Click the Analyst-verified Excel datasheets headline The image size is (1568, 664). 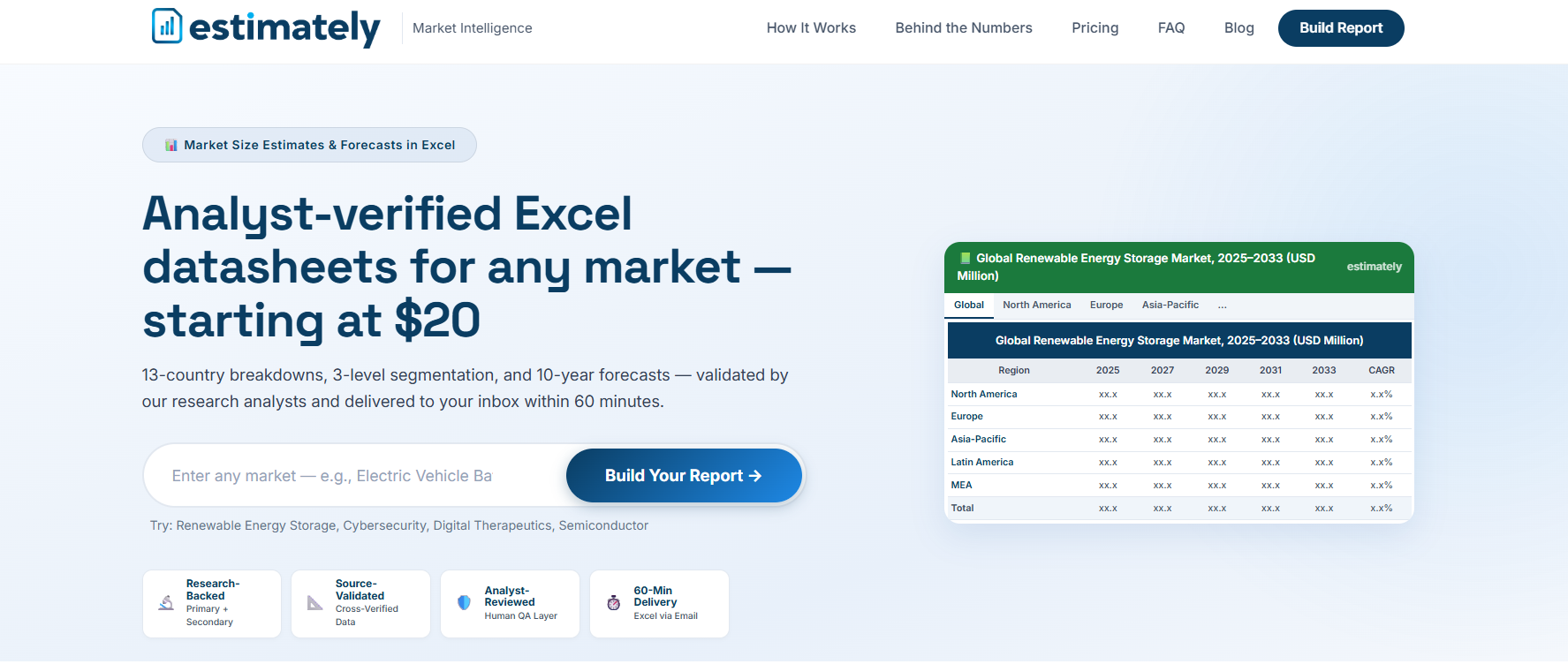click(x=466, y=267)
